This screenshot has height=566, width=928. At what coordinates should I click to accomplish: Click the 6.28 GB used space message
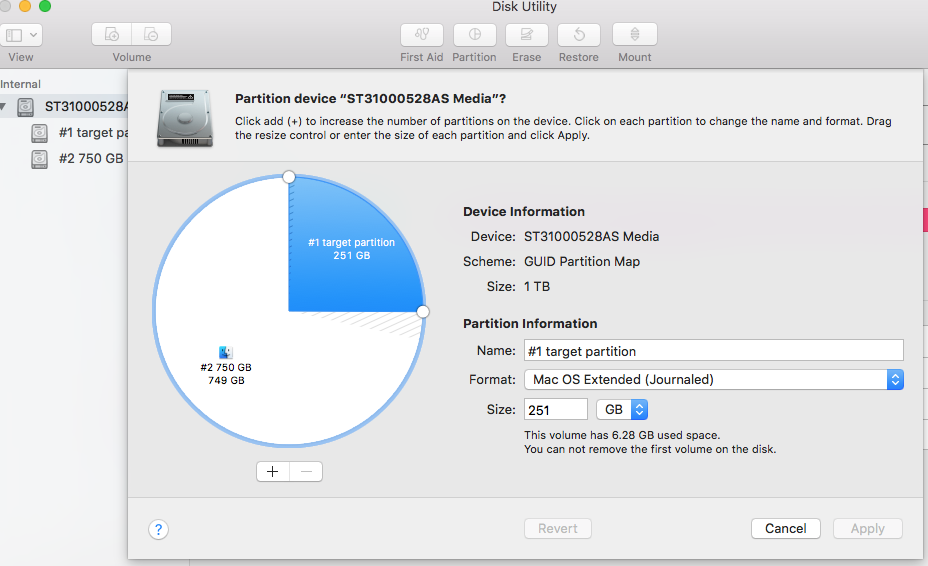[x=622, y=435]
